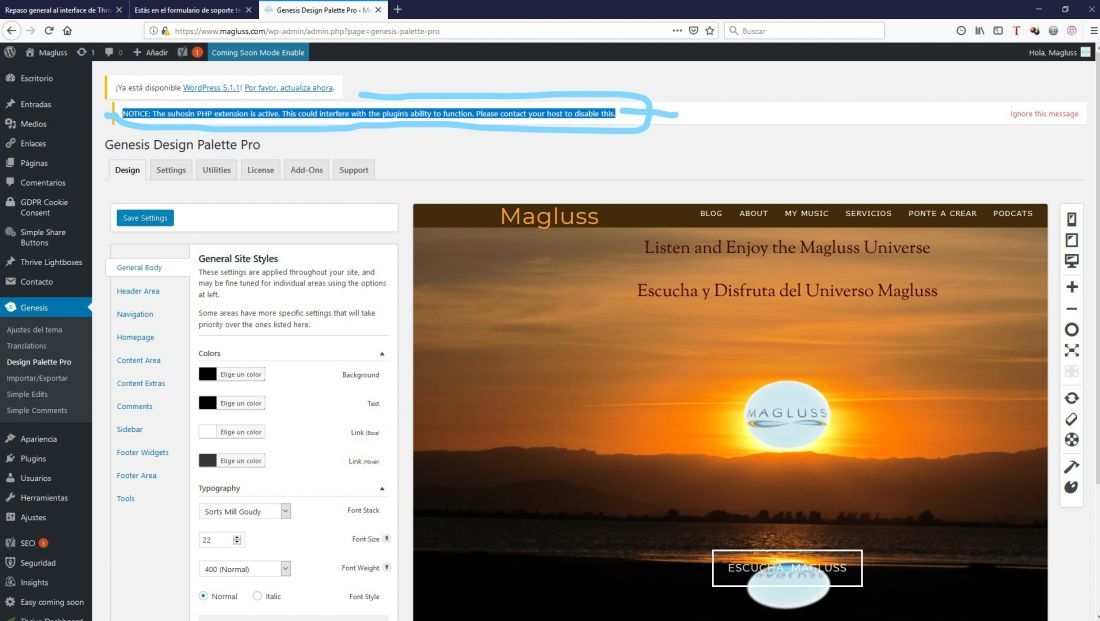This screenshot has width=1100, height=621.
Task: Open the Firefox library icon
Action: coord(979,30)
